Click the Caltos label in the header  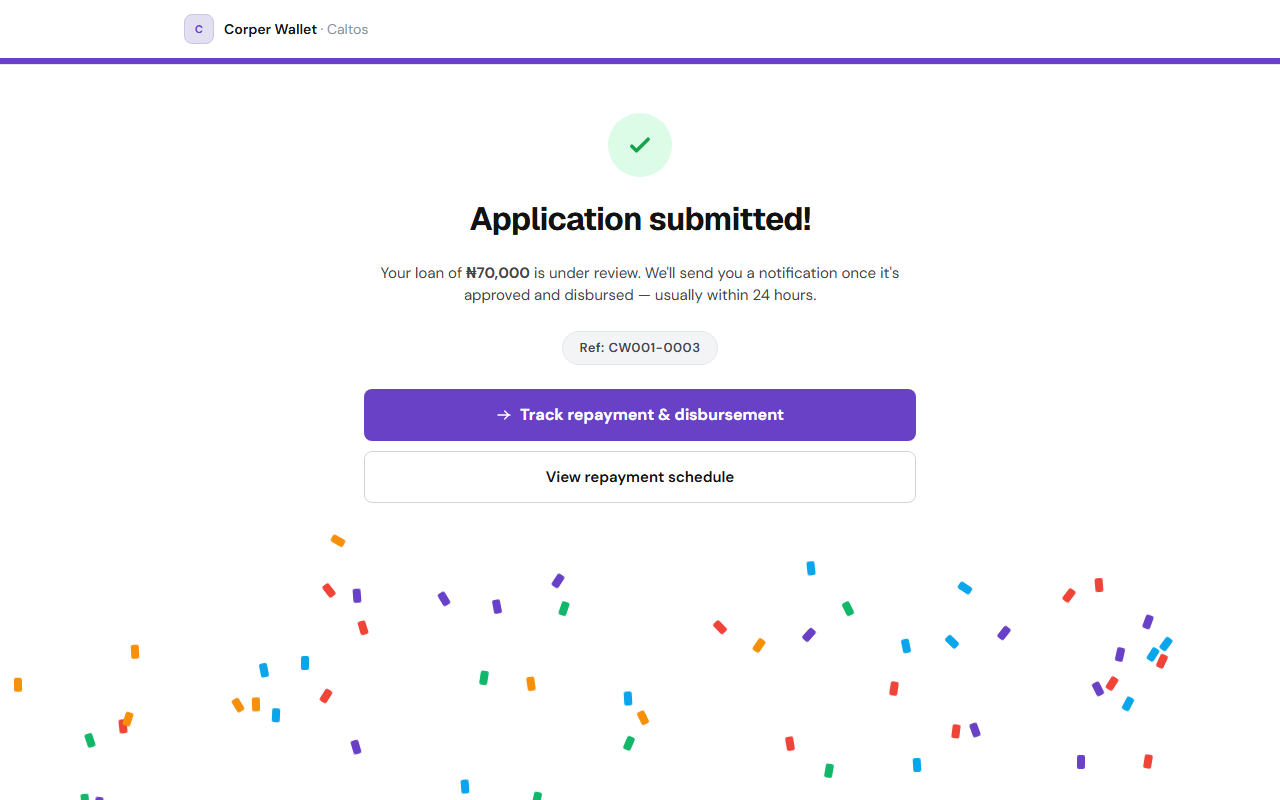coord(348,29)
